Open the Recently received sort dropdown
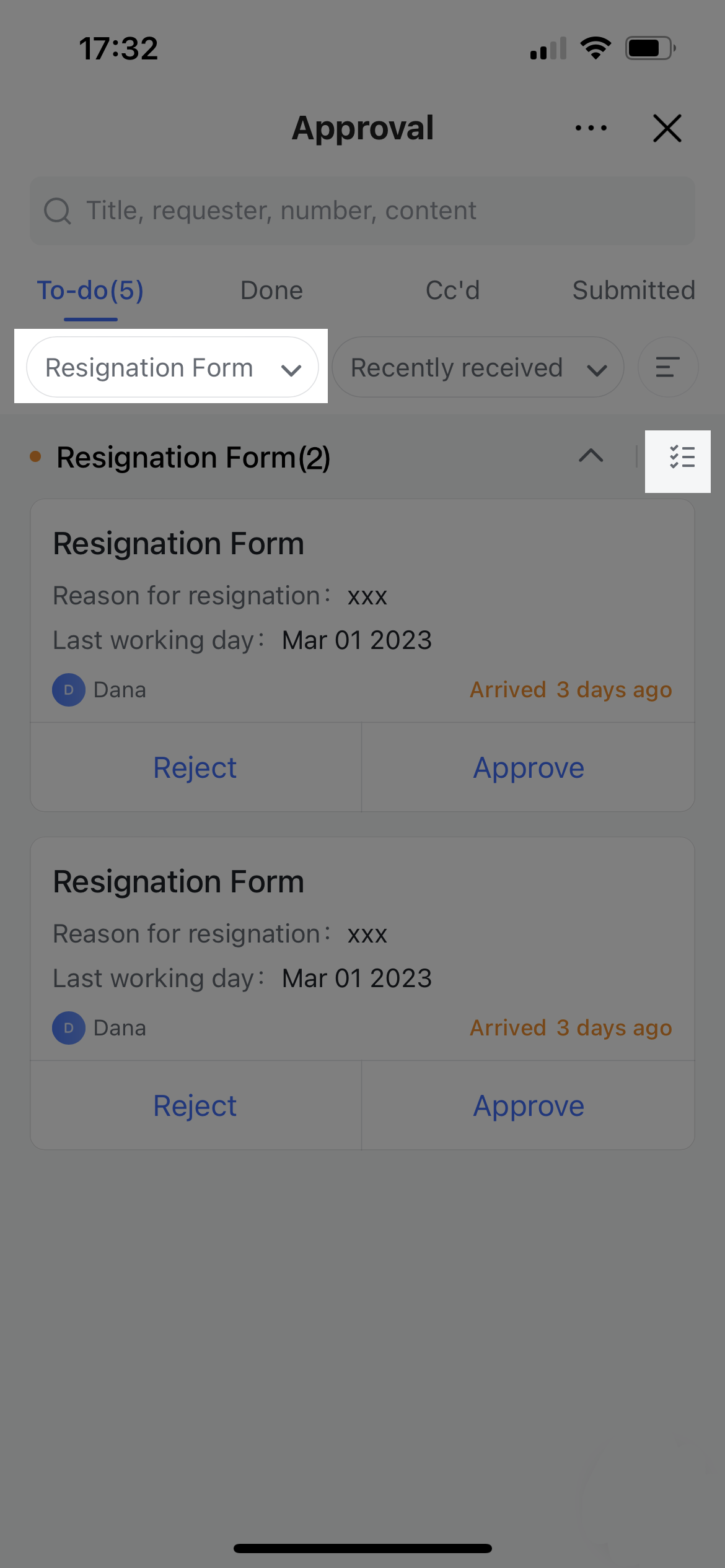The height and width of the screenshot is (1568, 725). [477, 367]
